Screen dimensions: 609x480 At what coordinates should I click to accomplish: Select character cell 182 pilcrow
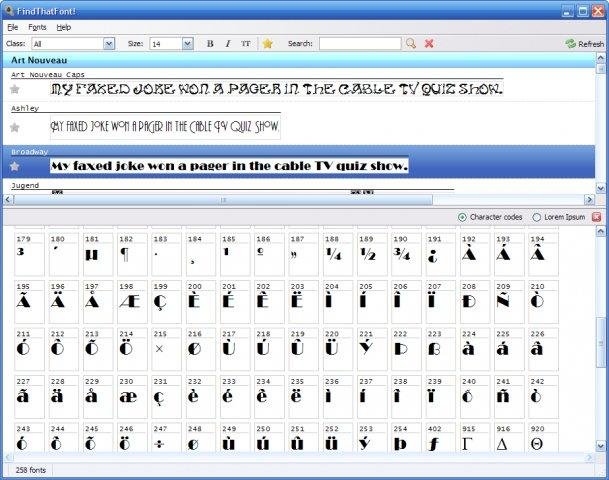pyautogui.click(x=132, y=254)
